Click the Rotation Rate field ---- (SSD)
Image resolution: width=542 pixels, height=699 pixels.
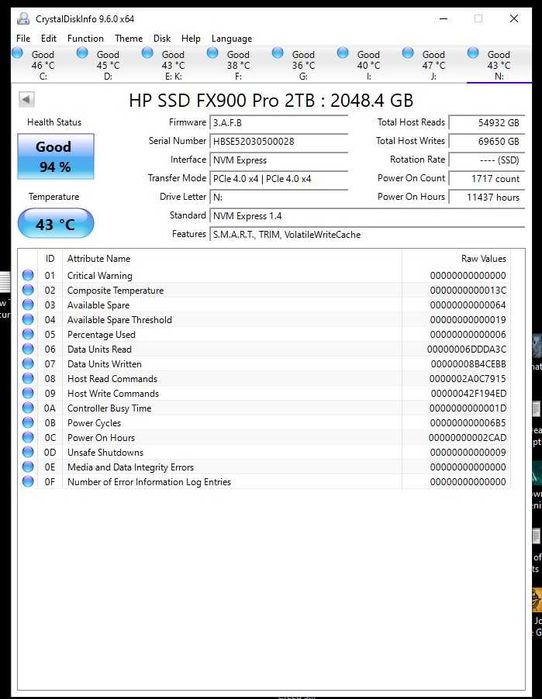pos(486,160)
